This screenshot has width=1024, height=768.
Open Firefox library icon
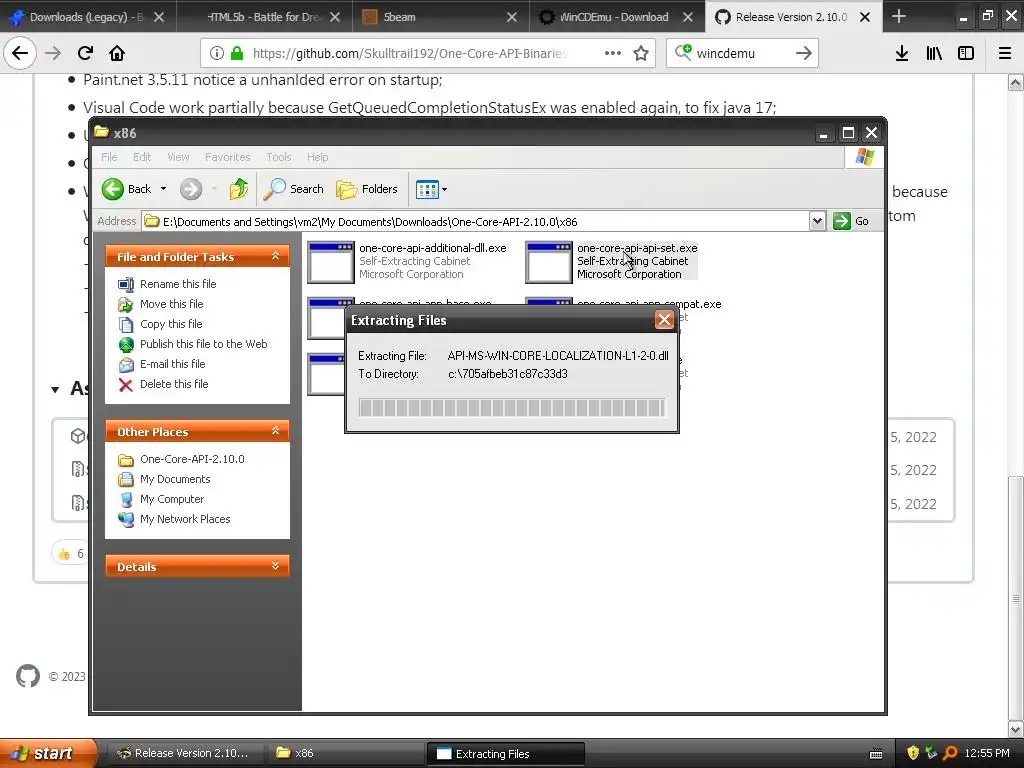(x=934, y=54)
